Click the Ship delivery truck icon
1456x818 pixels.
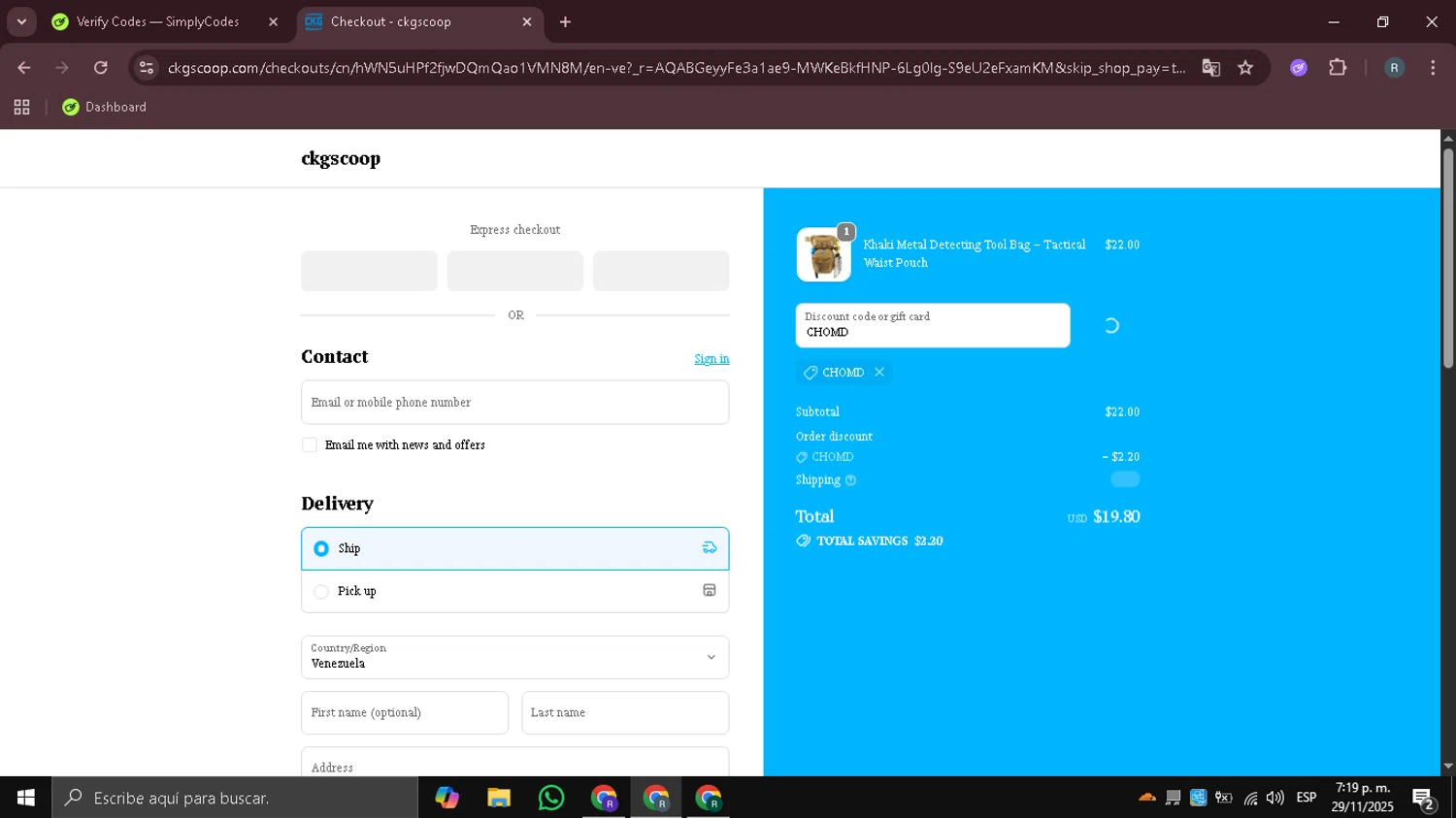point(710,548)
